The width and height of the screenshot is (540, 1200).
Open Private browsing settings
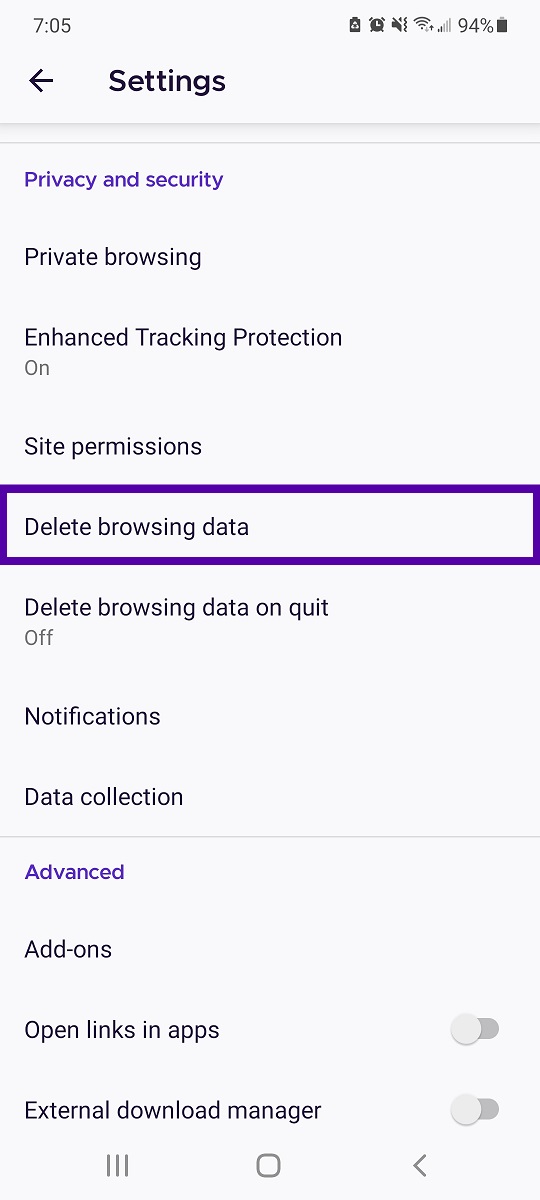270,257
